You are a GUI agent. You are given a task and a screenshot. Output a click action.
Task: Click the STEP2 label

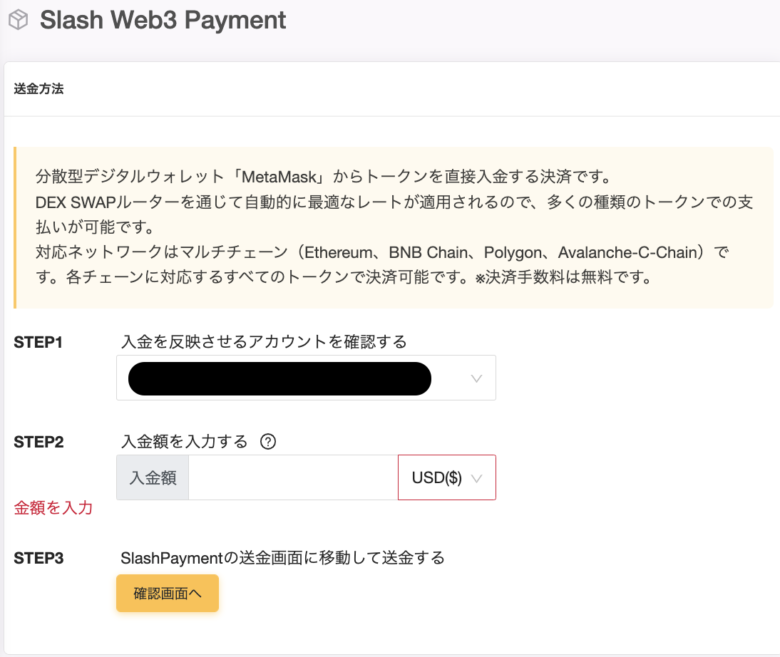39,442
